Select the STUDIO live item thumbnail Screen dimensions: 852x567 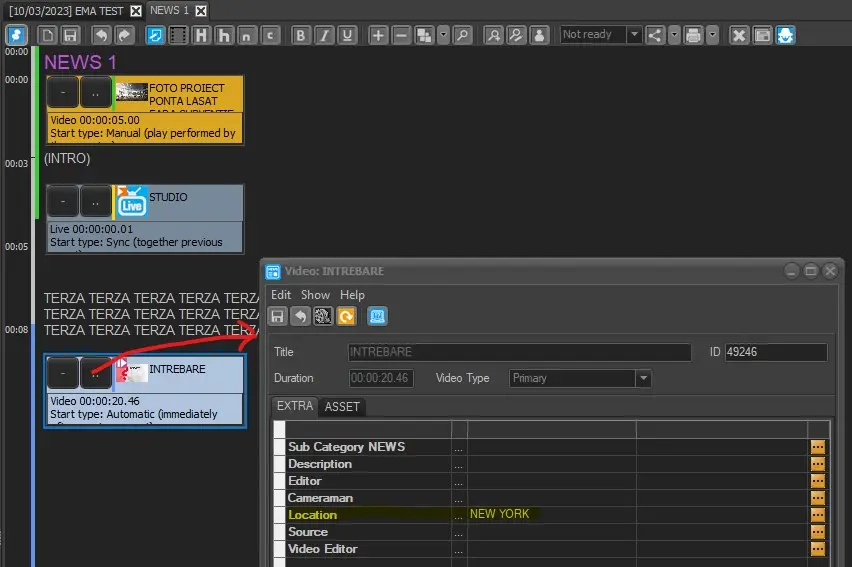click(131, 202)
